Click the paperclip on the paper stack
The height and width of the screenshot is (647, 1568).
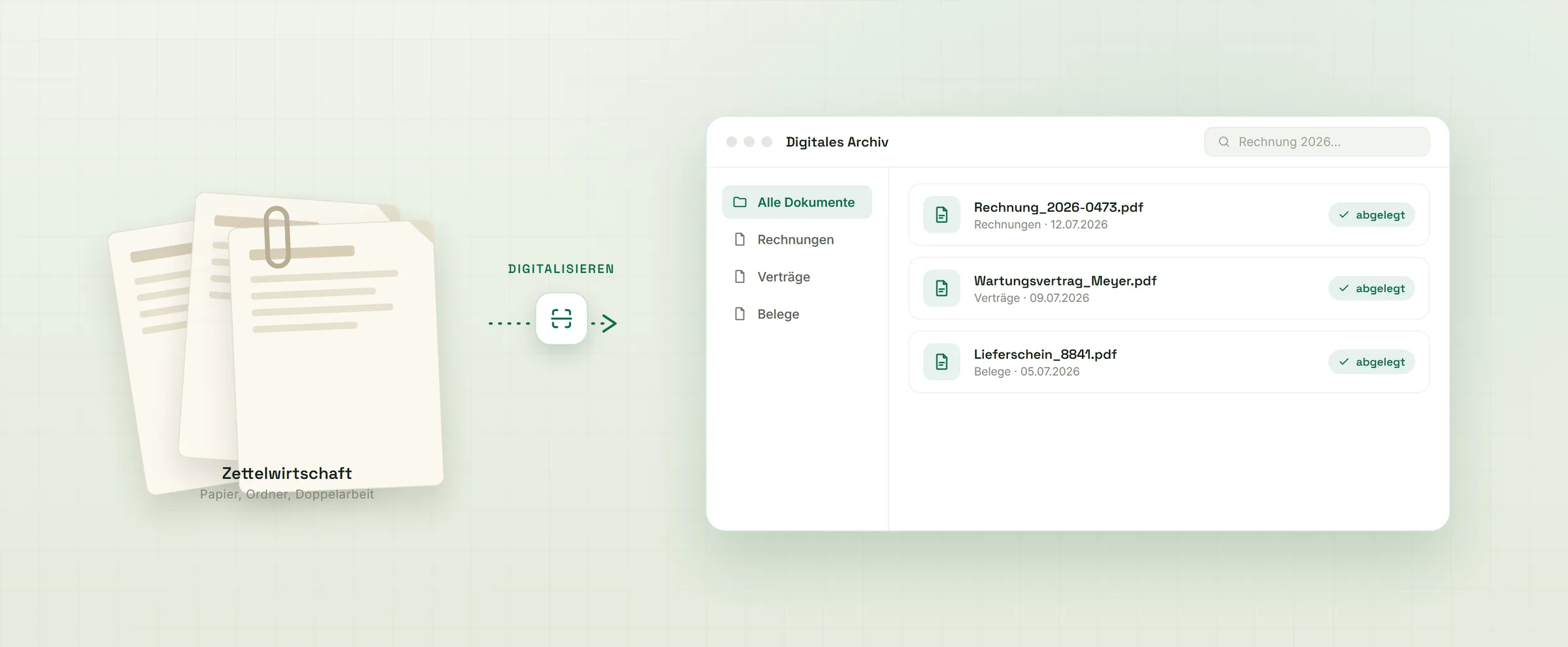[x=277, y=237]
